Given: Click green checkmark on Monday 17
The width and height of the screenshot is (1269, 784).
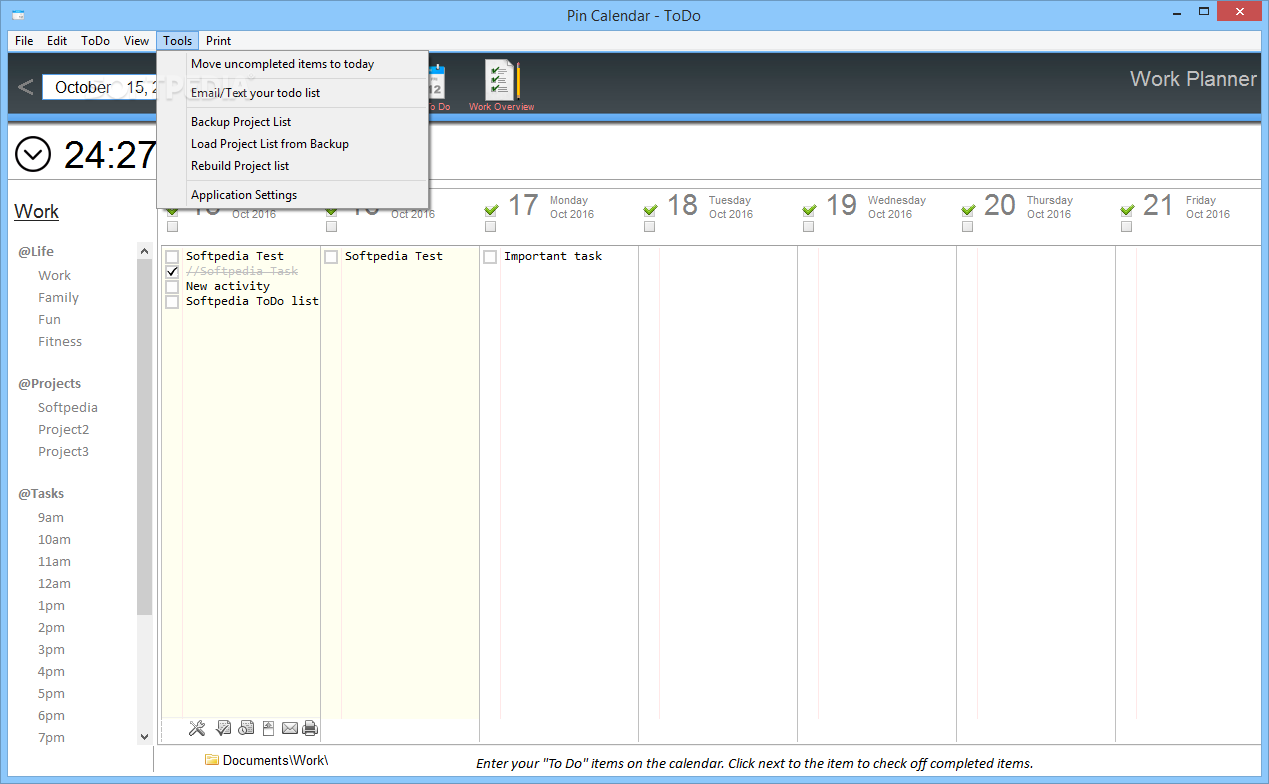Looking at the screenshot, I should point(491,210).
